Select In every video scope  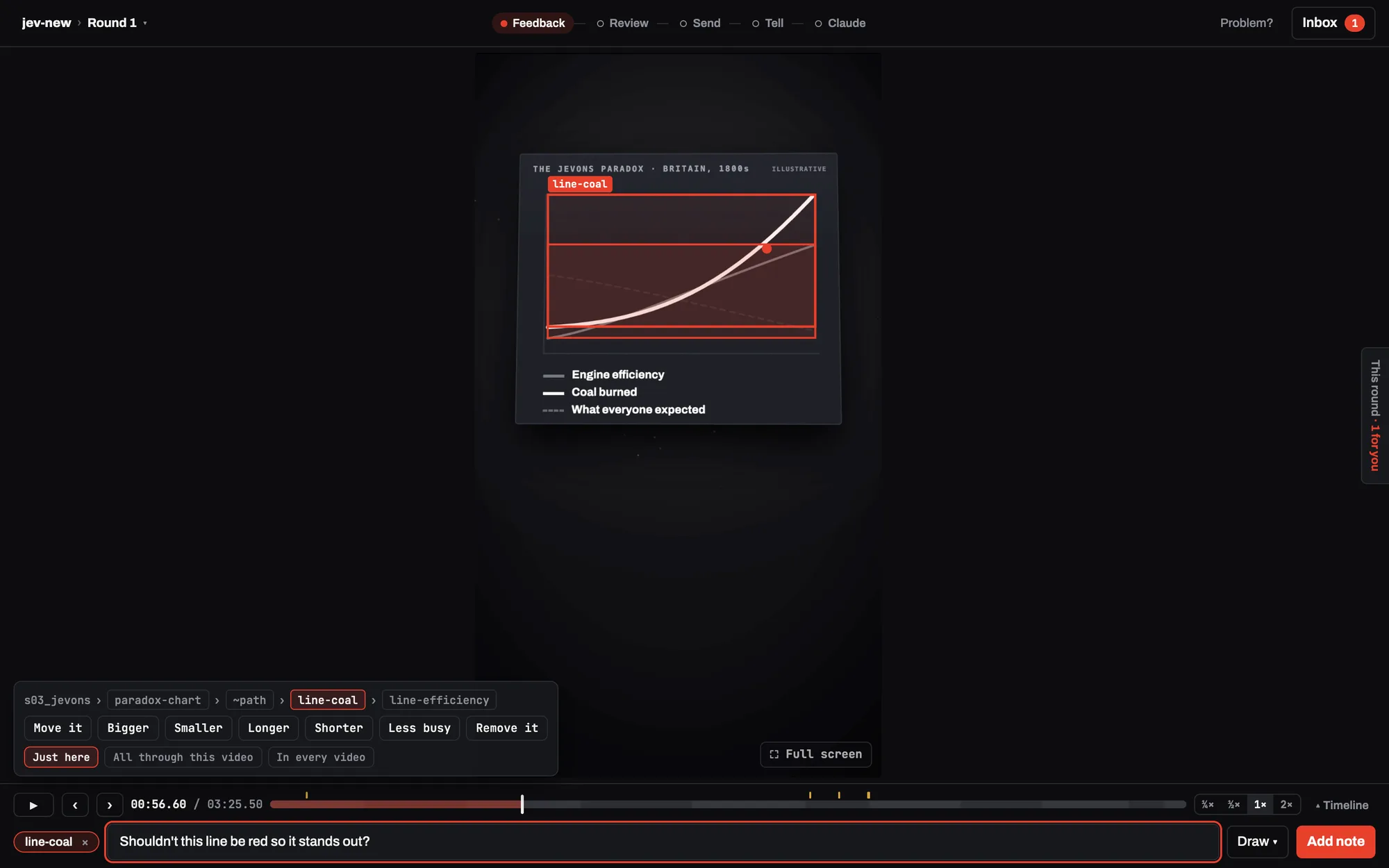(x=321, y=757)
